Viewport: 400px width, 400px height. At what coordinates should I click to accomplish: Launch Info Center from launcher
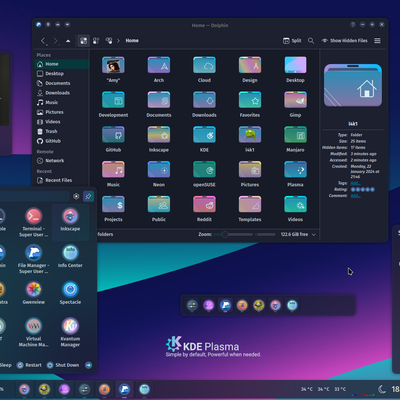(70, 257)
